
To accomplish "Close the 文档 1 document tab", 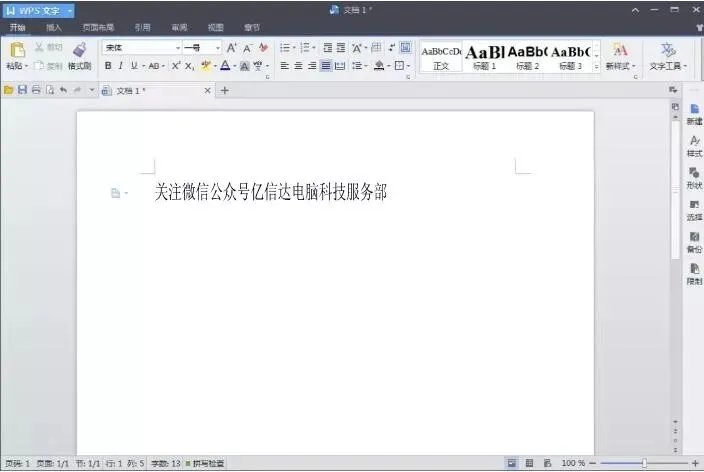I will click(207, 91).
